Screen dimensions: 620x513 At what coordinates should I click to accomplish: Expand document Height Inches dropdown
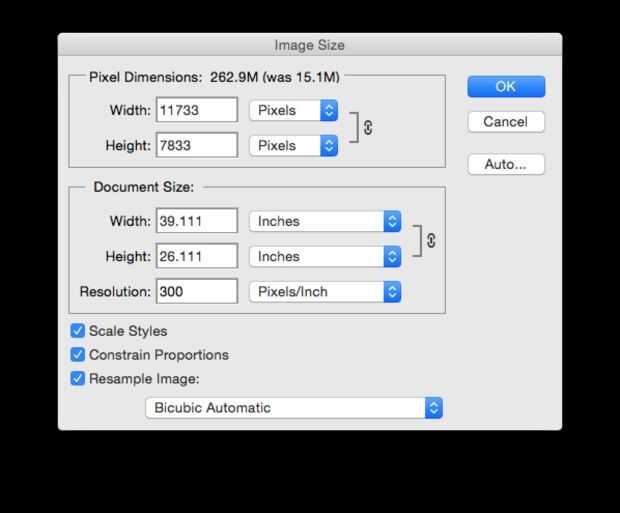click(x=325, y=256)
